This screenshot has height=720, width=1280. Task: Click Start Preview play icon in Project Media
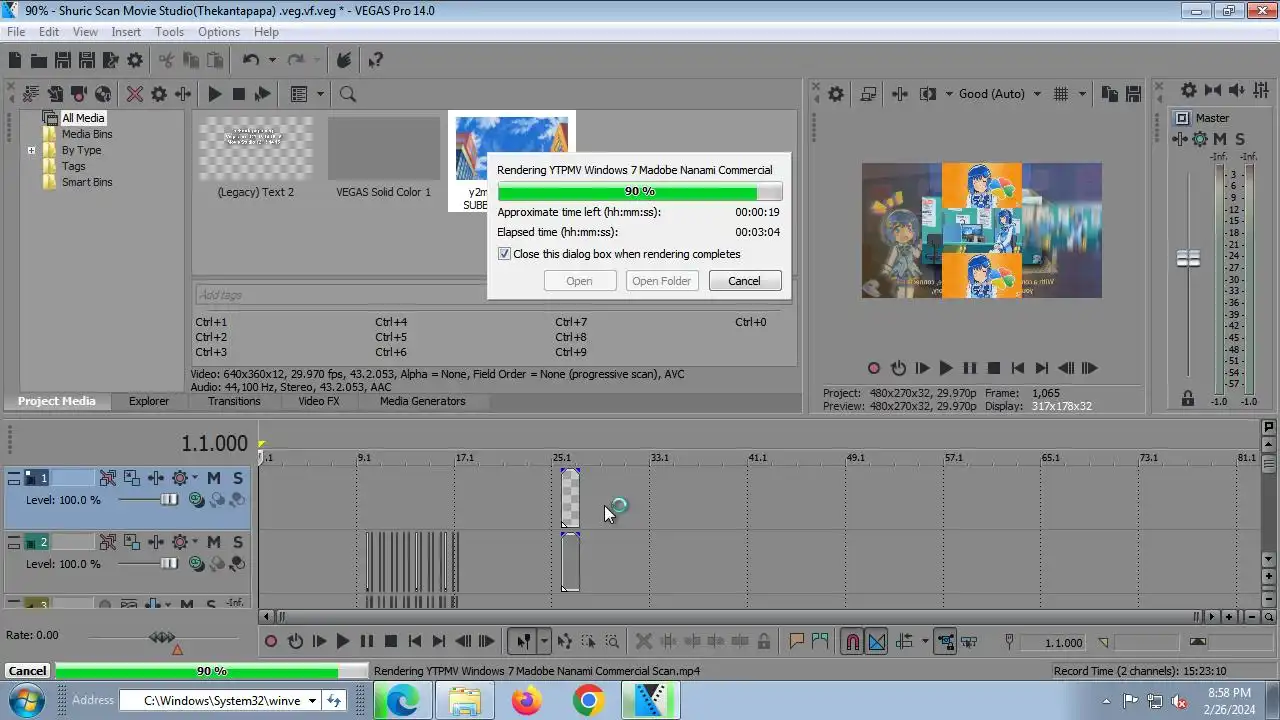(x=214, y=94)
